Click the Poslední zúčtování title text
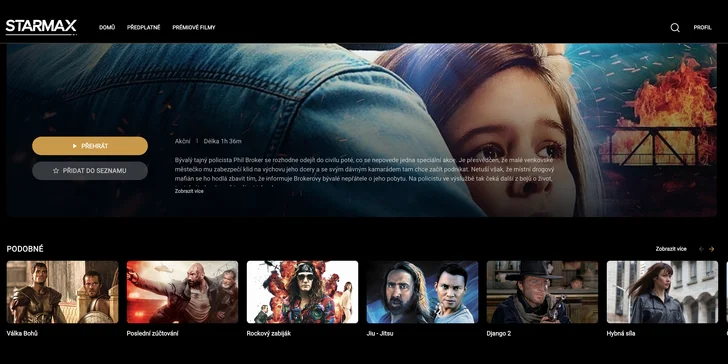The width and height of the screenshot is (728, 364). point(152,333)
